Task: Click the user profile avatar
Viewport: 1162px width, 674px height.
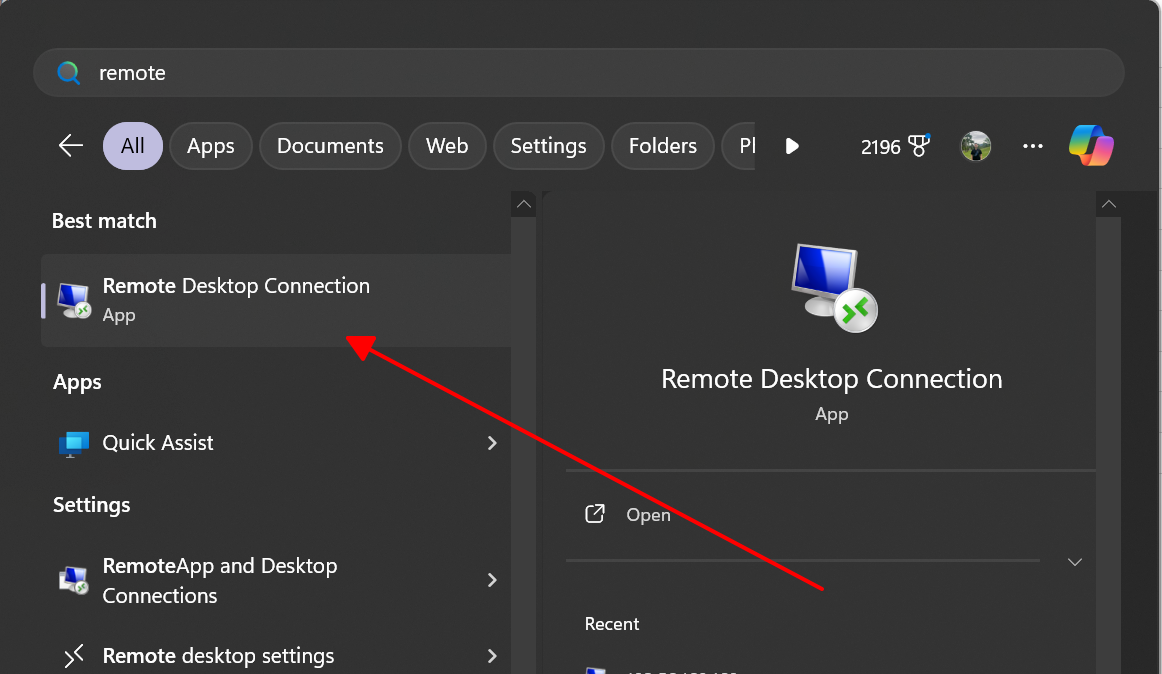Action: (x=975, y=147)
